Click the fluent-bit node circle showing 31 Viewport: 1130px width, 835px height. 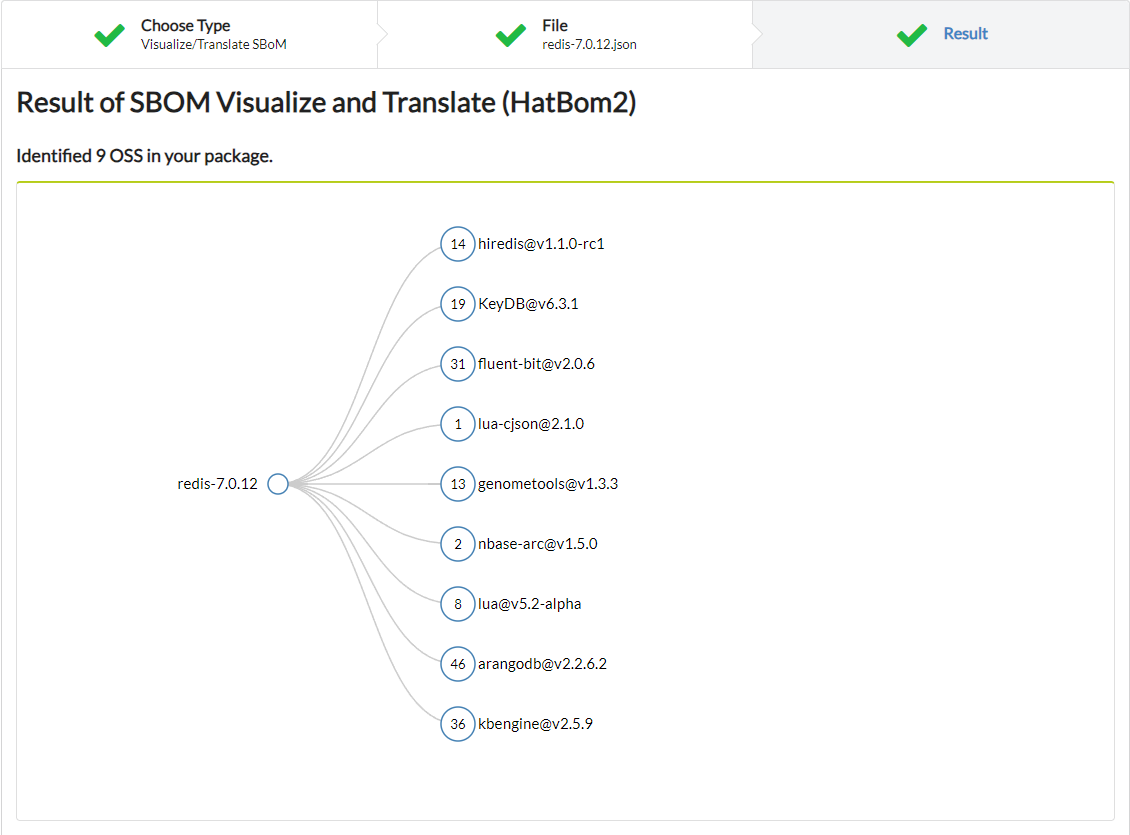458,364
